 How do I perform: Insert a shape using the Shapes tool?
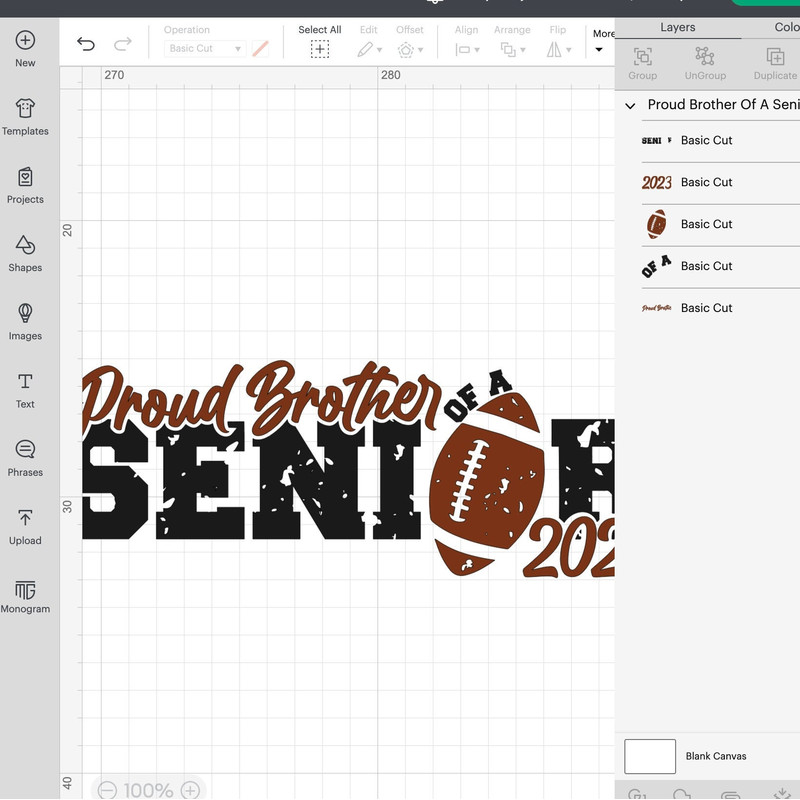24,255
